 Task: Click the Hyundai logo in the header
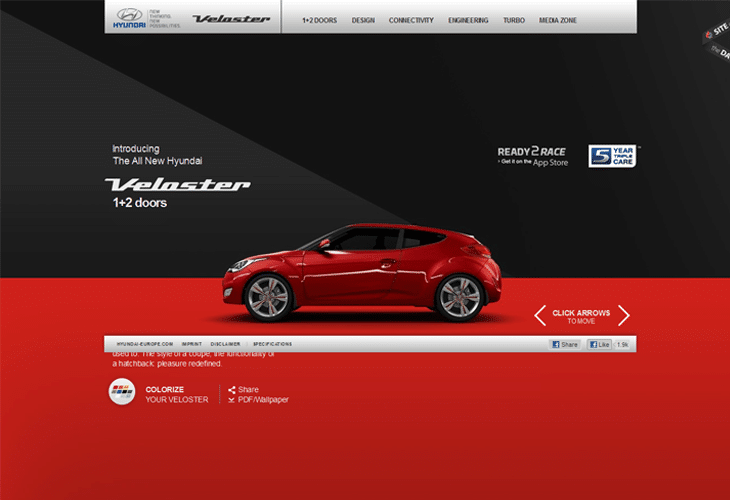(x=129, y=18)
